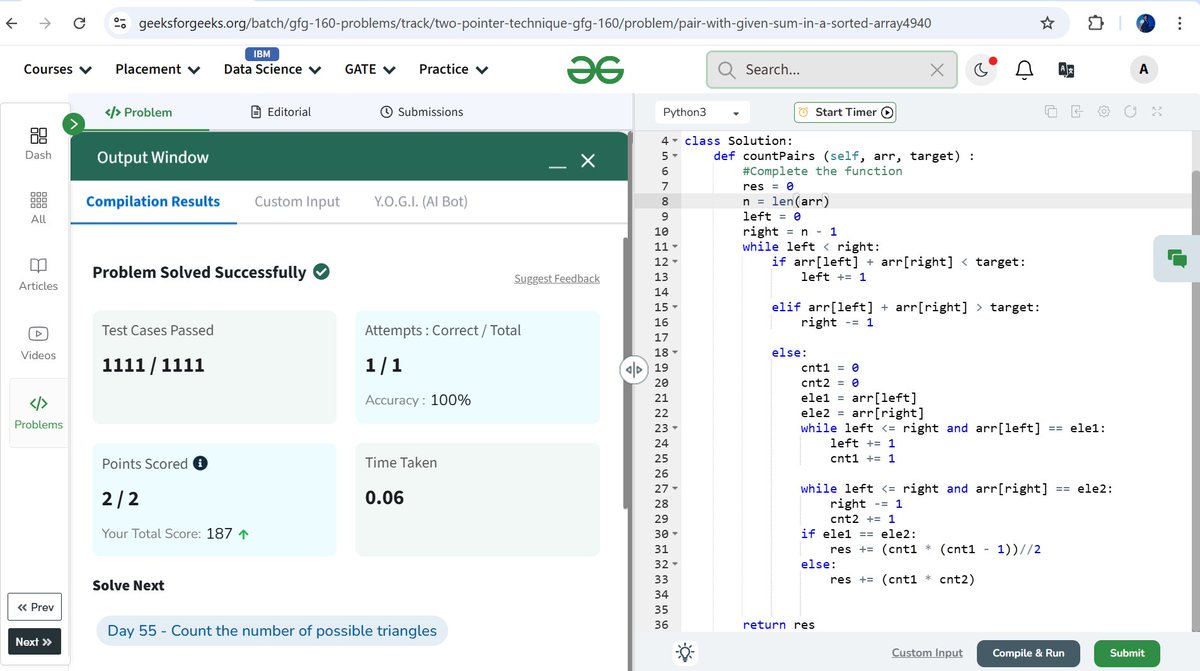Open All in the left sidebar
1200x671 pixels.
38,208
